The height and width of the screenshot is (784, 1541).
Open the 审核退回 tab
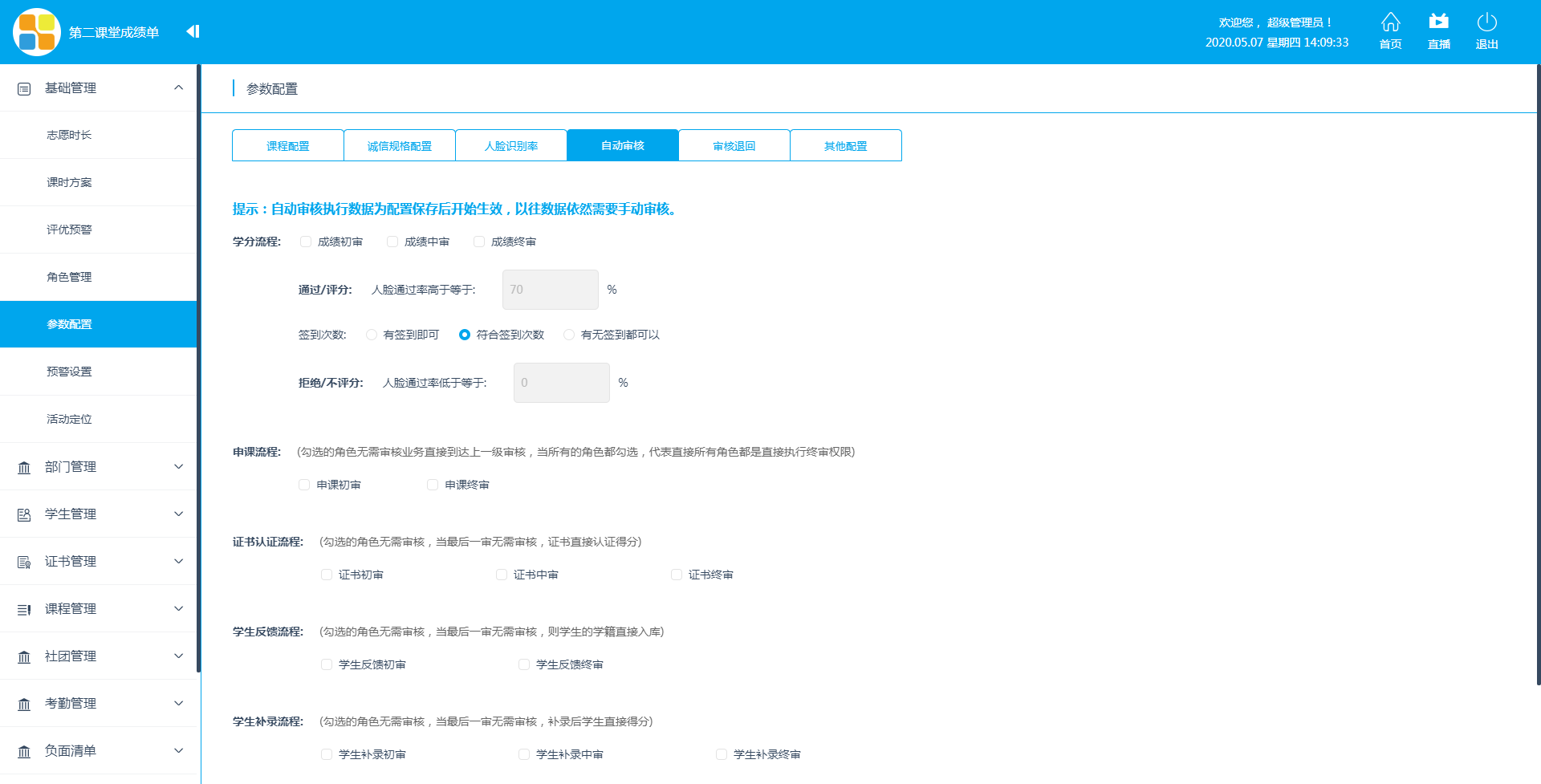coord(734,145)
